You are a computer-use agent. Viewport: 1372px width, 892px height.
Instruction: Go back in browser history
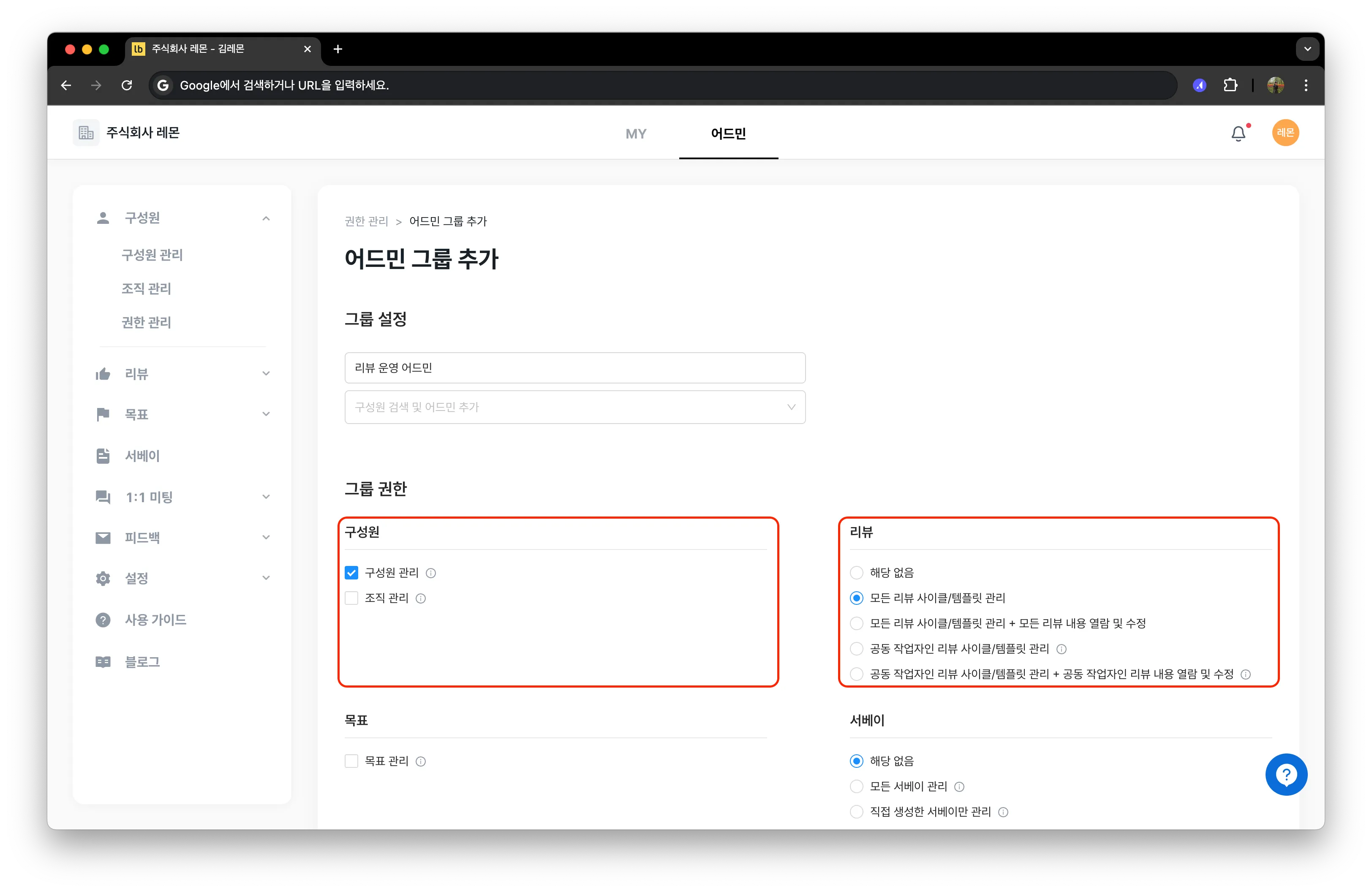[x=66, y=85]
